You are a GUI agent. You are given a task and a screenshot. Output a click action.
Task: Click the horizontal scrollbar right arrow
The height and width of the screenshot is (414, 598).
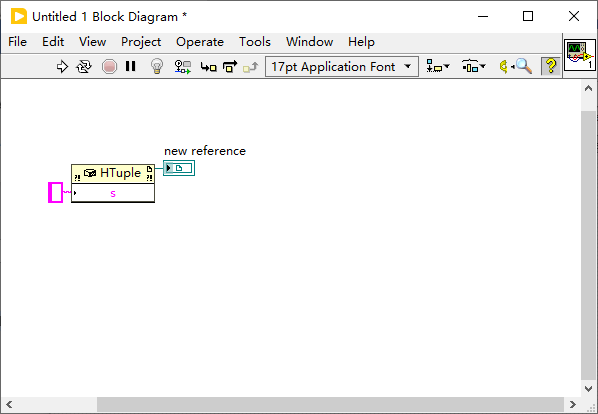[x=572, y=404]
